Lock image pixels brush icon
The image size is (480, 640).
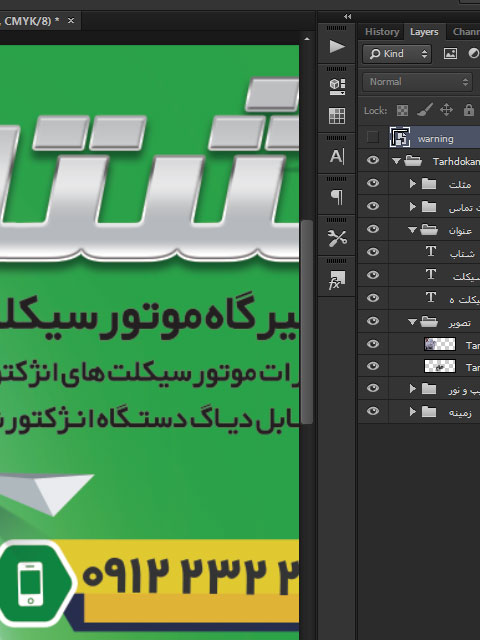pyautogui.click(x=424, y=110)
